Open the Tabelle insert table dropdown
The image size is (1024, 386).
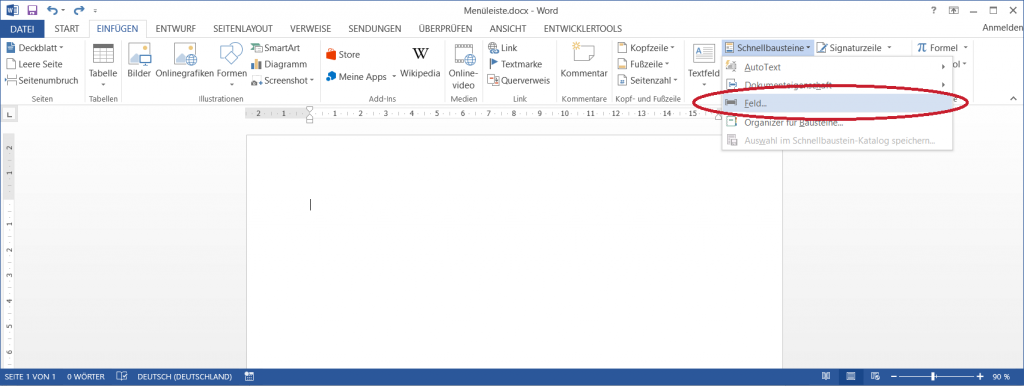[x=103, y=65]
